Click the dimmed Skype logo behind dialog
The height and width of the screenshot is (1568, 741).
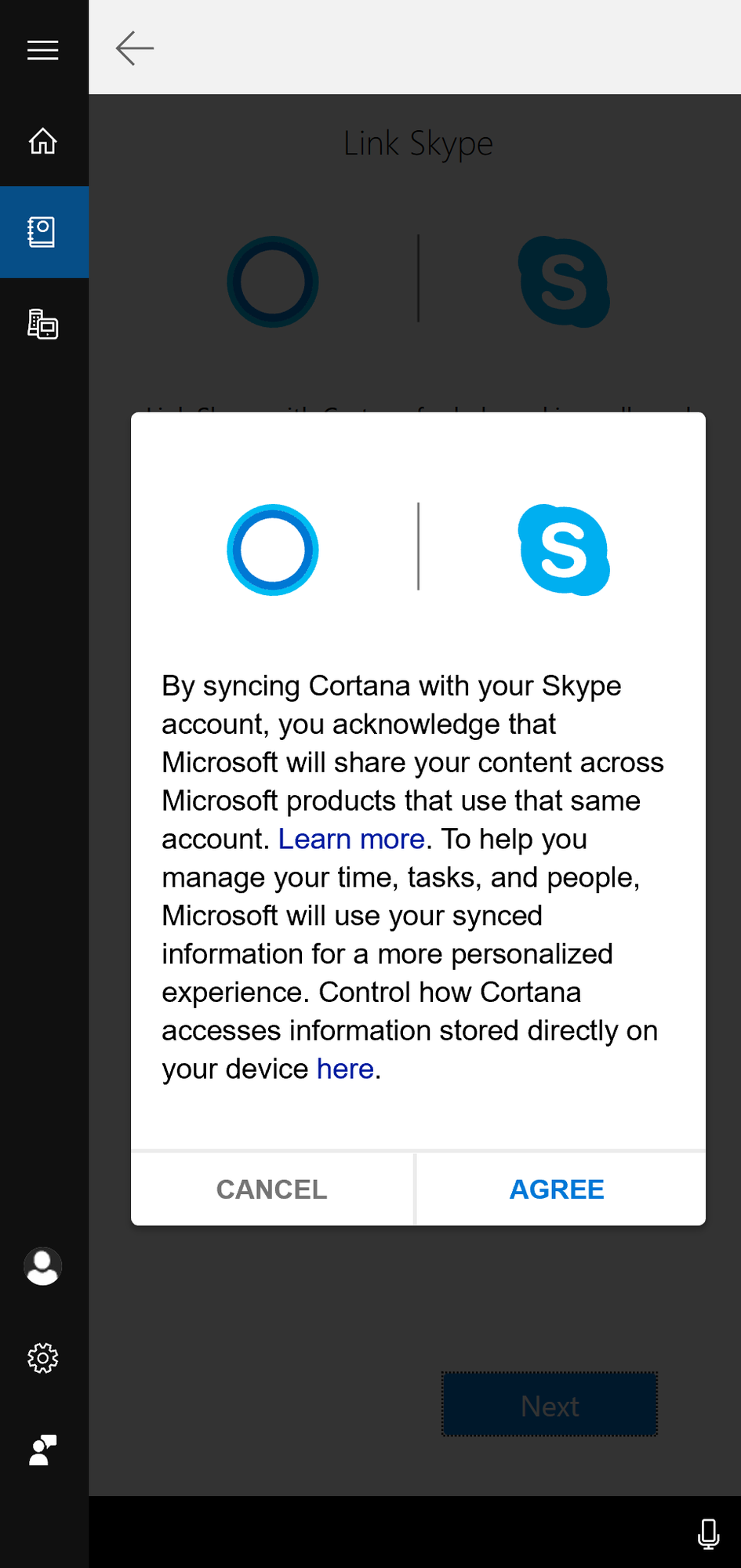(564, 281)
